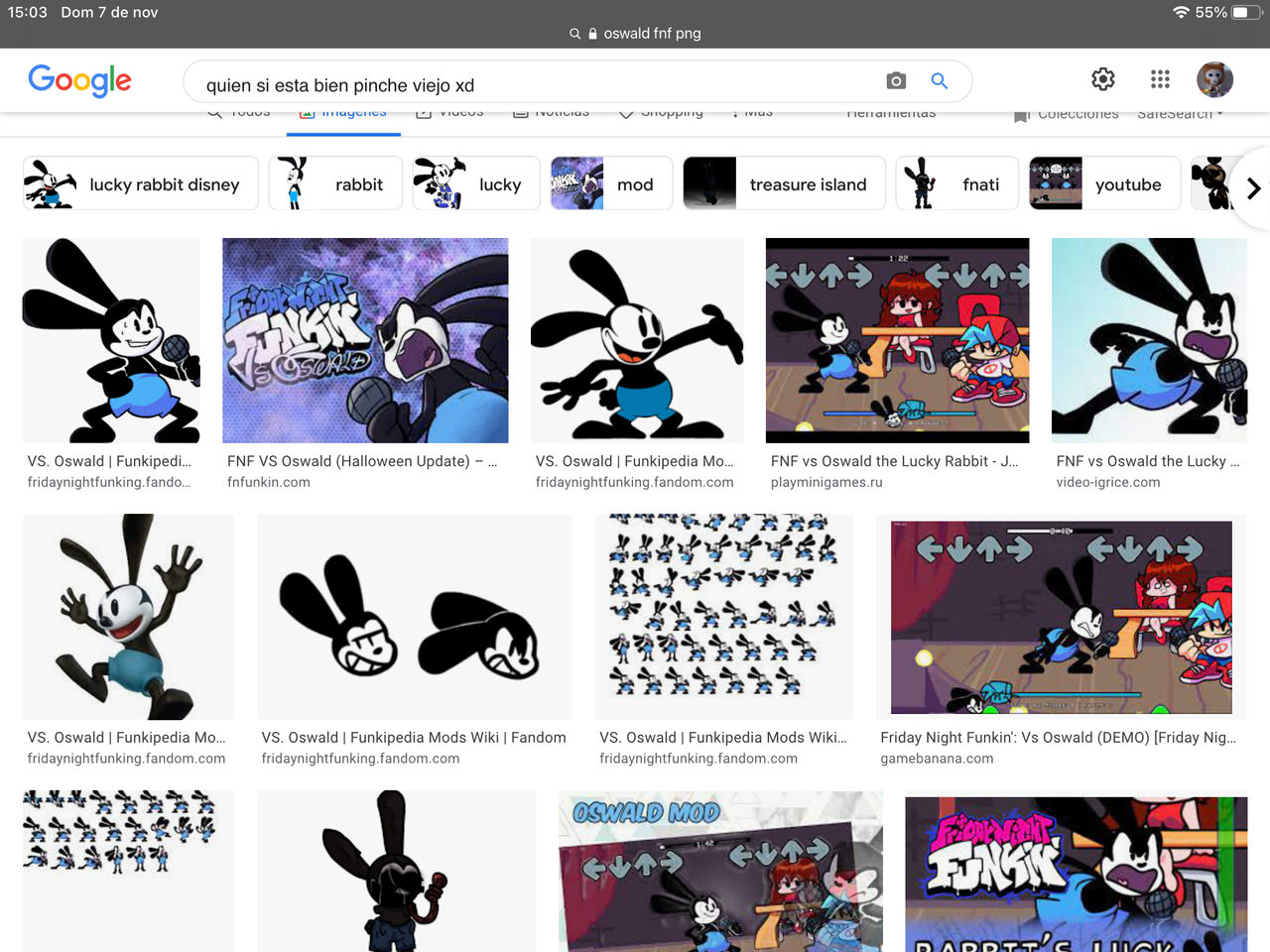Click the 15:03 clock in the status bar
The width and height of the screenshot is (1270, 952).
28,12
